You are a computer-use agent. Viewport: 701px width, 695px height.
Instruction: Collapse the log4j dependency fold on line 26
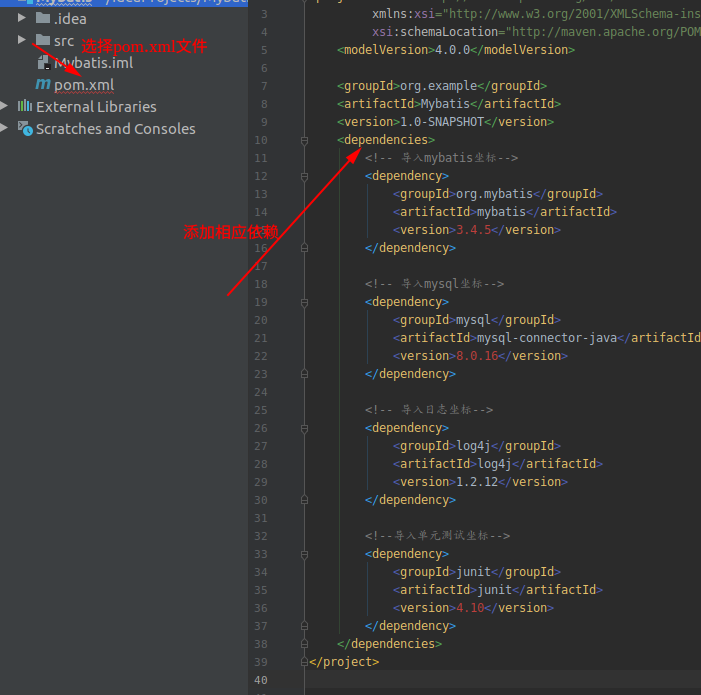coord(304,429)
